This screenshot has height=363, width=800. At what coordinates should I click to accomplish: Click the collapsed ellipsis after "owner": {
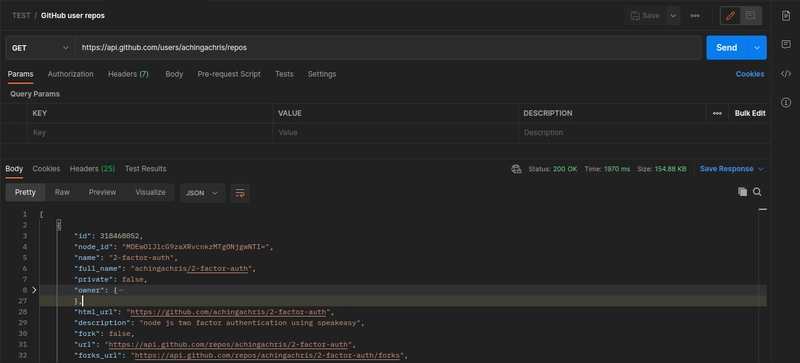click(121, 290)
